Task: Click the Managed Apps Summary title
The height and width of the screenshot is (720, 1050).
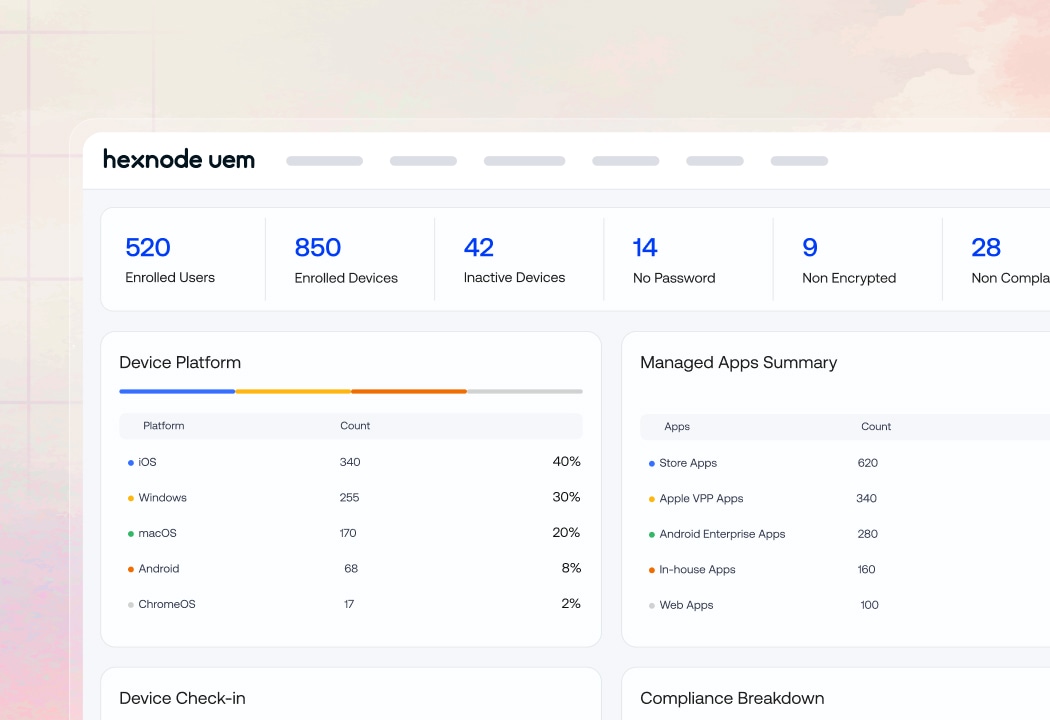Action: tap(739, 362)
